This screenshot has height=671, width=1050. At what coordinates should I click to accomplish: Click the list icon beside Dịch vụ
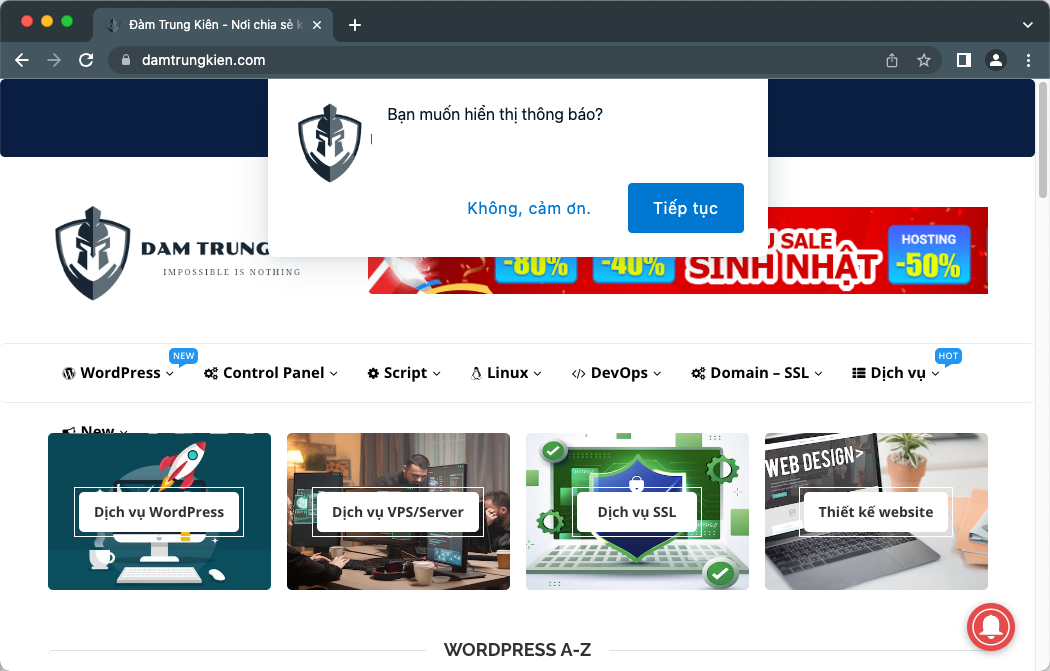[858, 374]
